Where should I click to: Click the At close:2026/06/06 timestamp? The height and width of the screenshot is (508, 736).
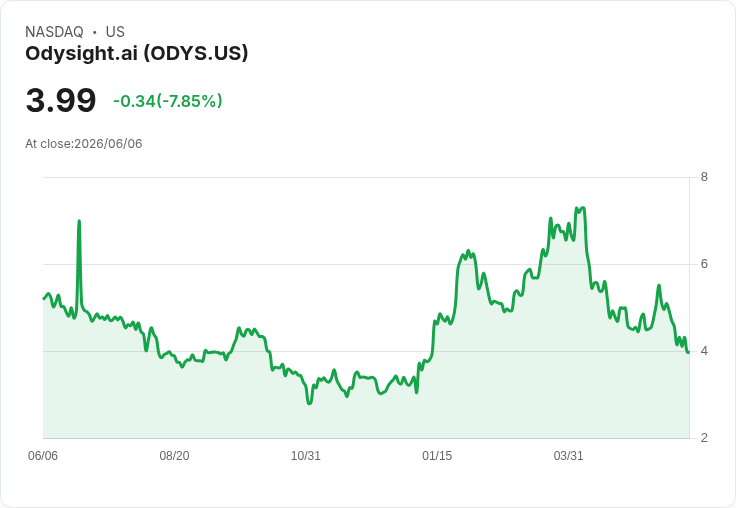click(x=84, y=144)
